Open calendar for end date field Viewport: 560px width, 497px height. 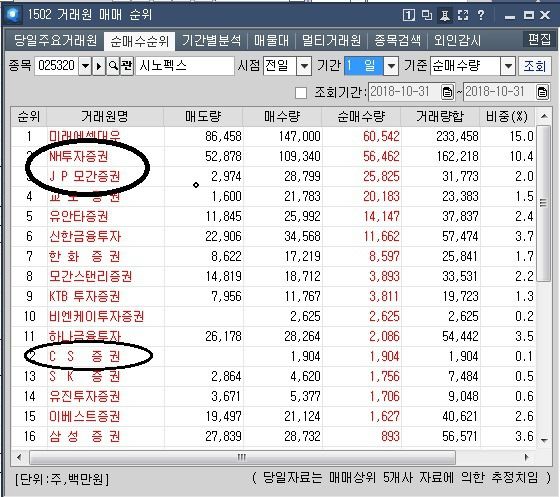point(542,92)
